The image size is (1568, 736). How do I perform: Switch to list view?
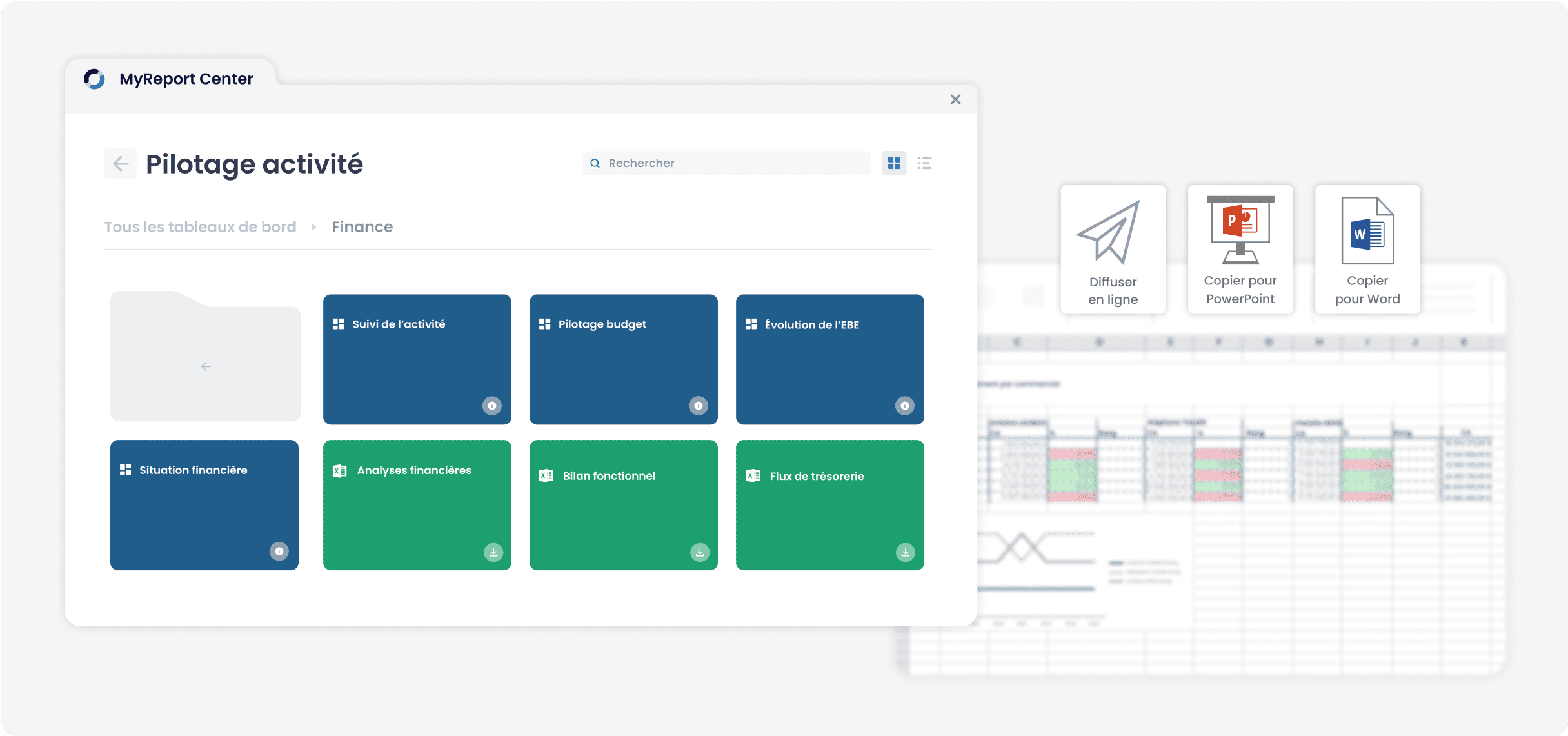point(924,163)
